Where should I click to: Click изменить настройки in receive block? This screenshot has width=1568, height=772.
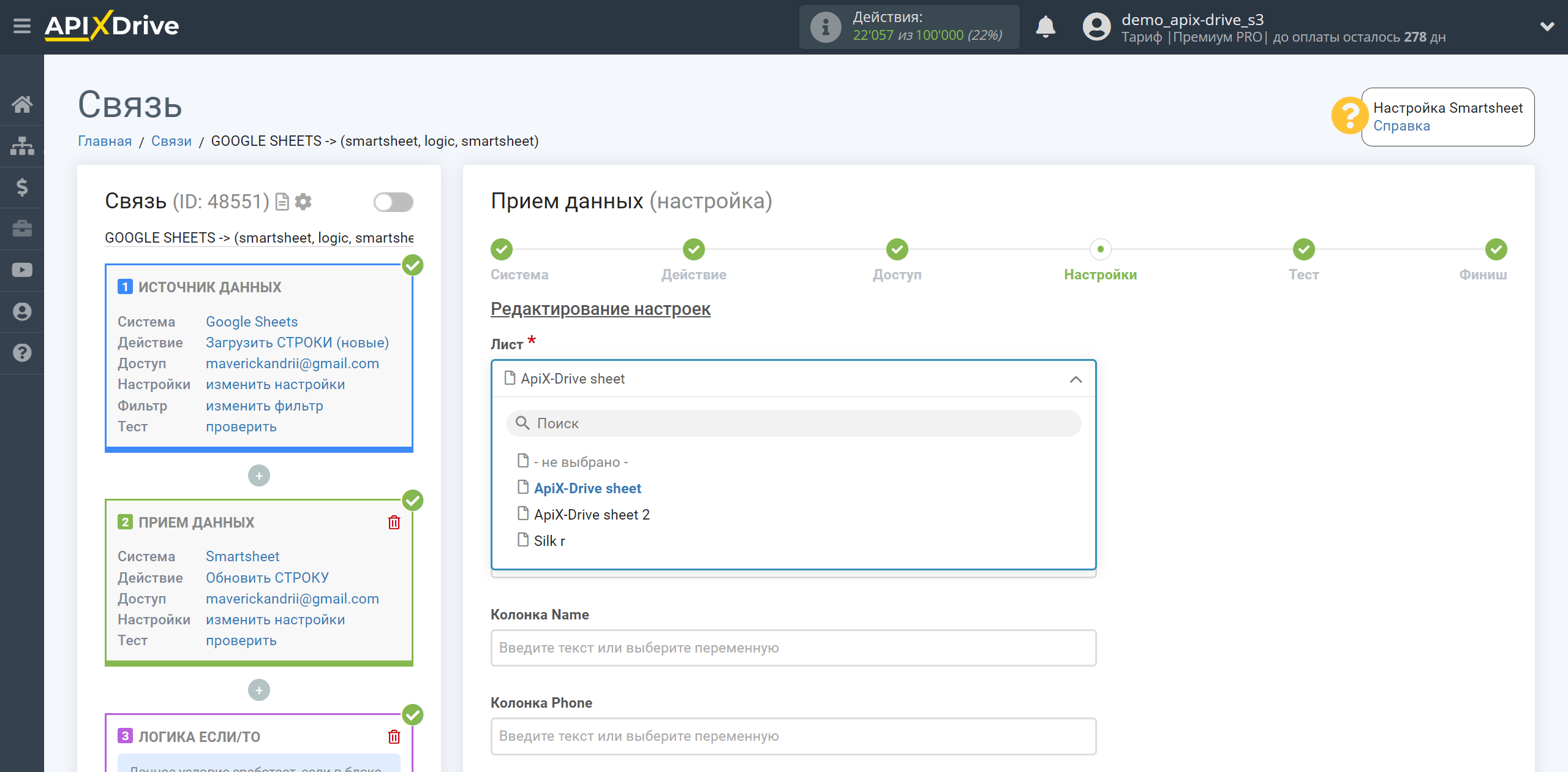[x=276, y=619]
